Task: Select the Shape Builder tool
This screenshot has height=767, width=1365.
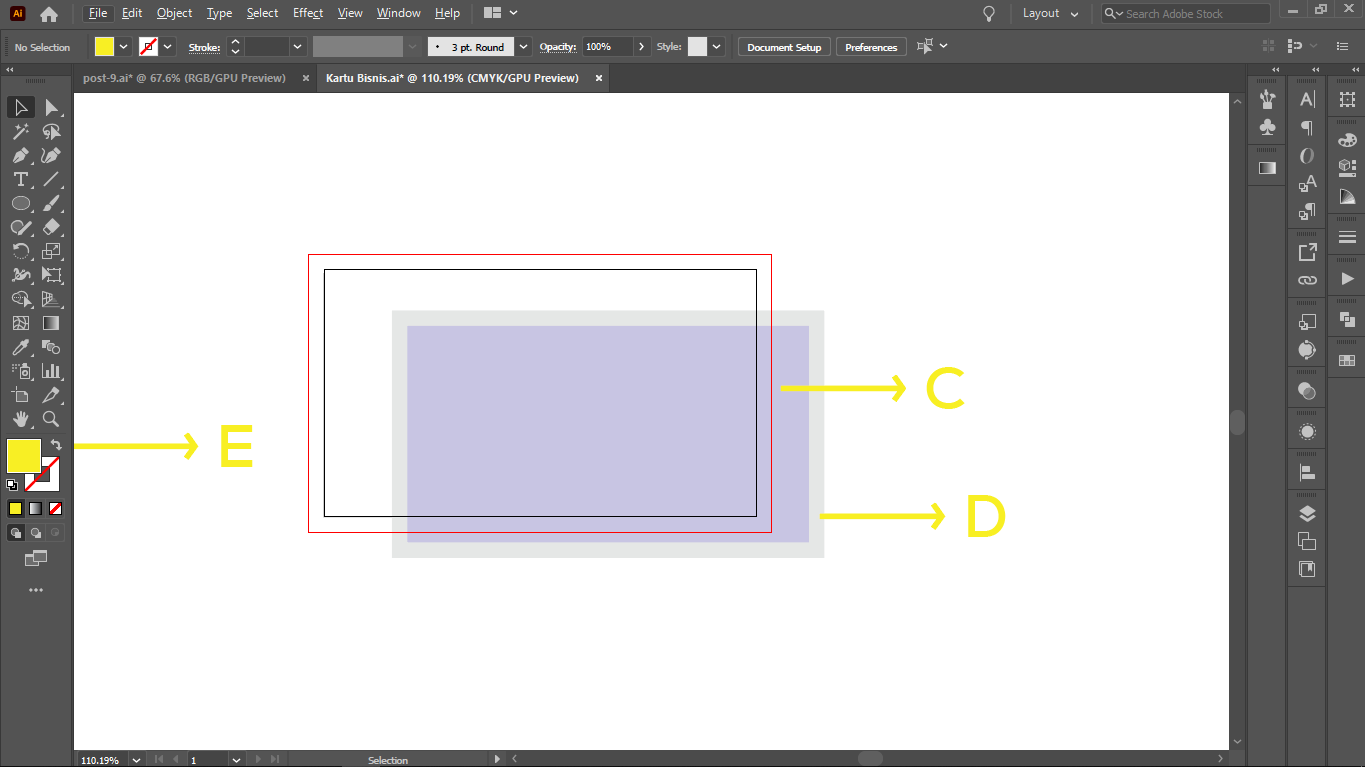Action: (x=21, y=299)
